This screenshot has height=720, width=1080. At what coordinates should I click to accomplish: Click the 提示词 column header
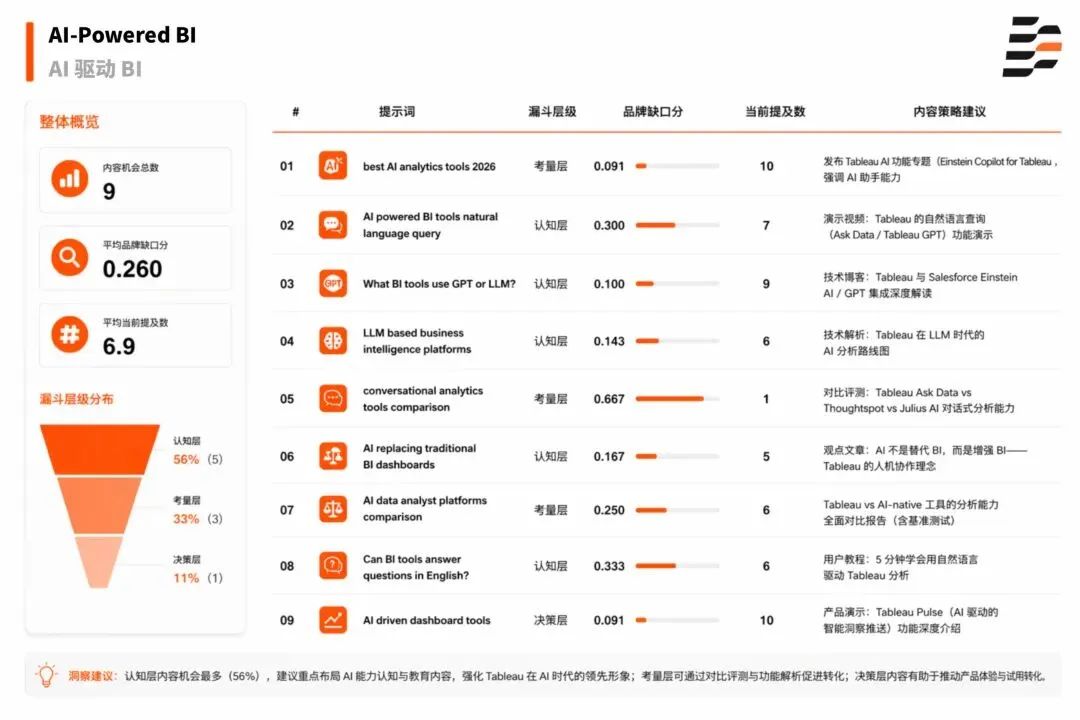pos(397,111)
